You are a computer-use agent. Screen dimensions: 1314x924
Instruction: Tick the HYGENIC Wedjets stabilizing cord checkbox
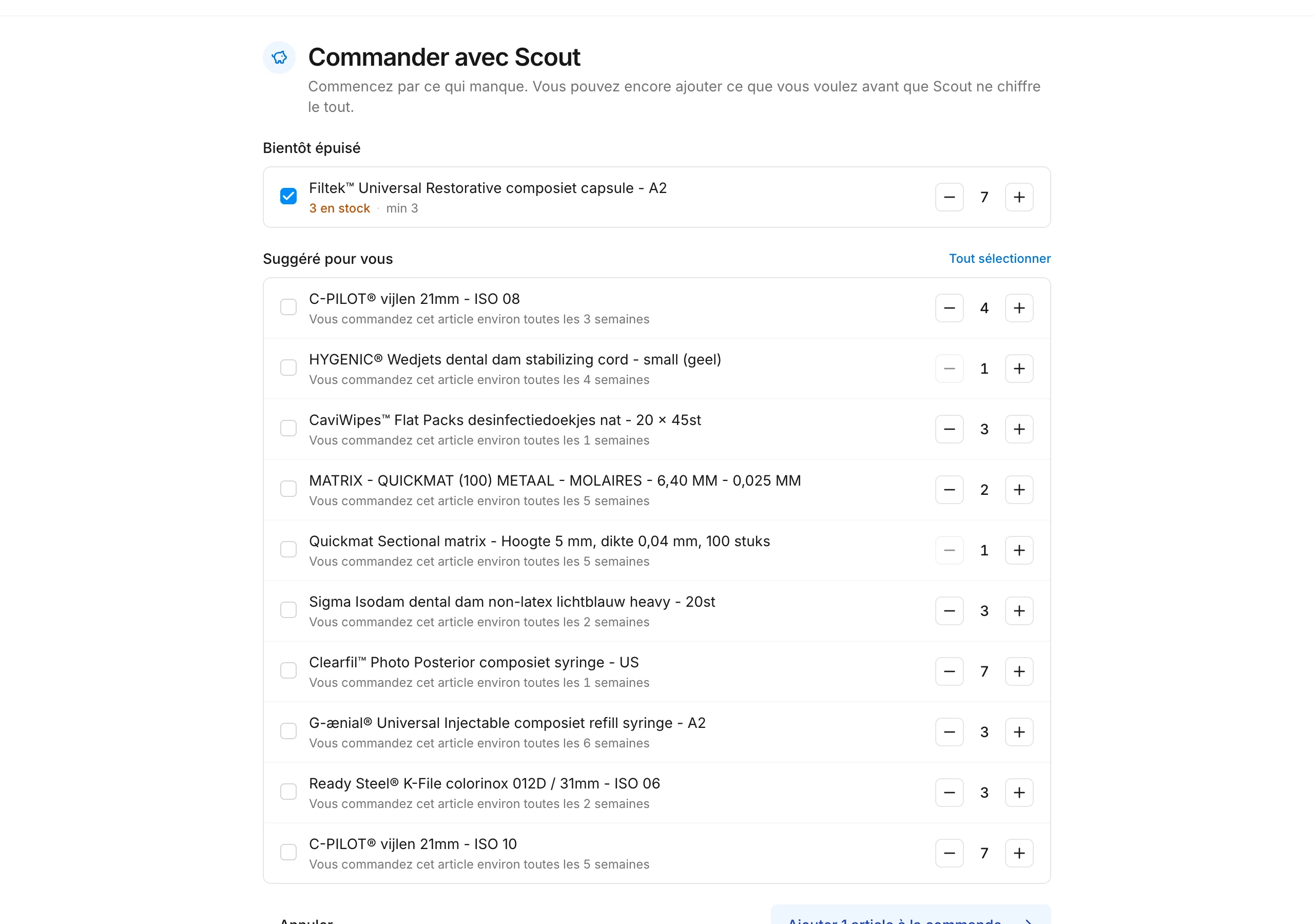(288, 368)
